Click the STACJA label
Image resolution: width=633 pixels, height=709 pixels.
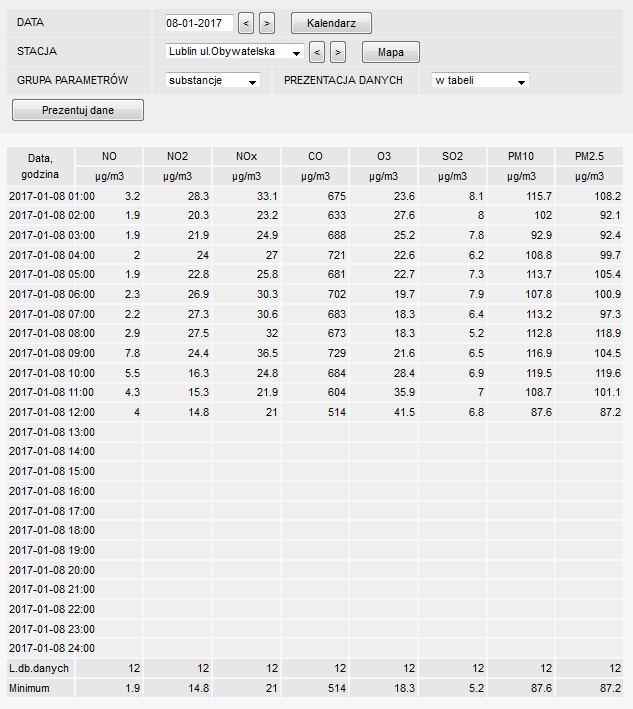pyautogui.click(x=37, y=52)
